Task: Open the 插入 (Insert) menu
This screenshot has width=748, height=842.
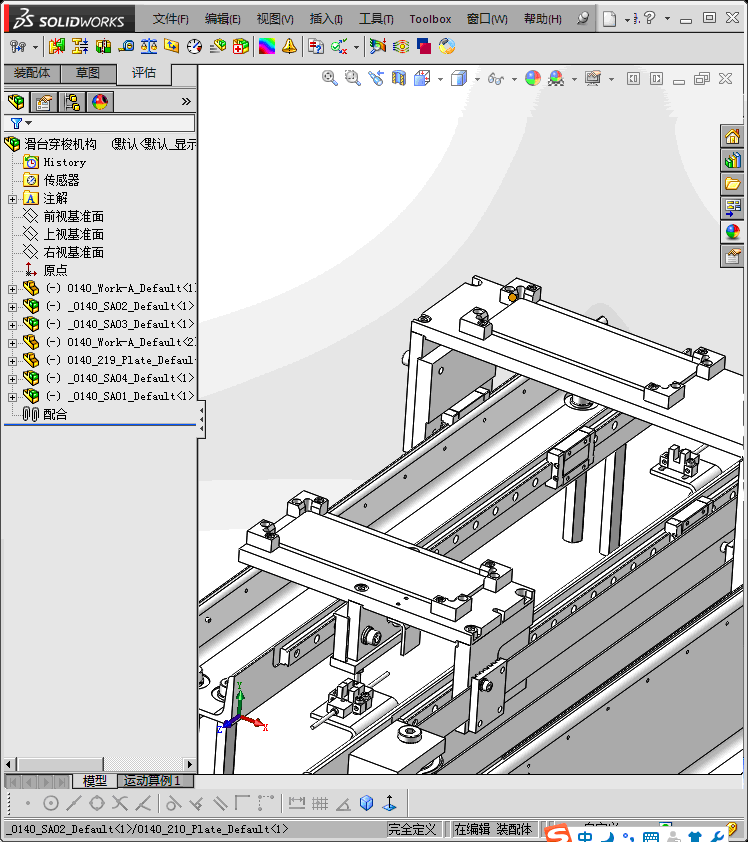Action: tap(326, 19)
